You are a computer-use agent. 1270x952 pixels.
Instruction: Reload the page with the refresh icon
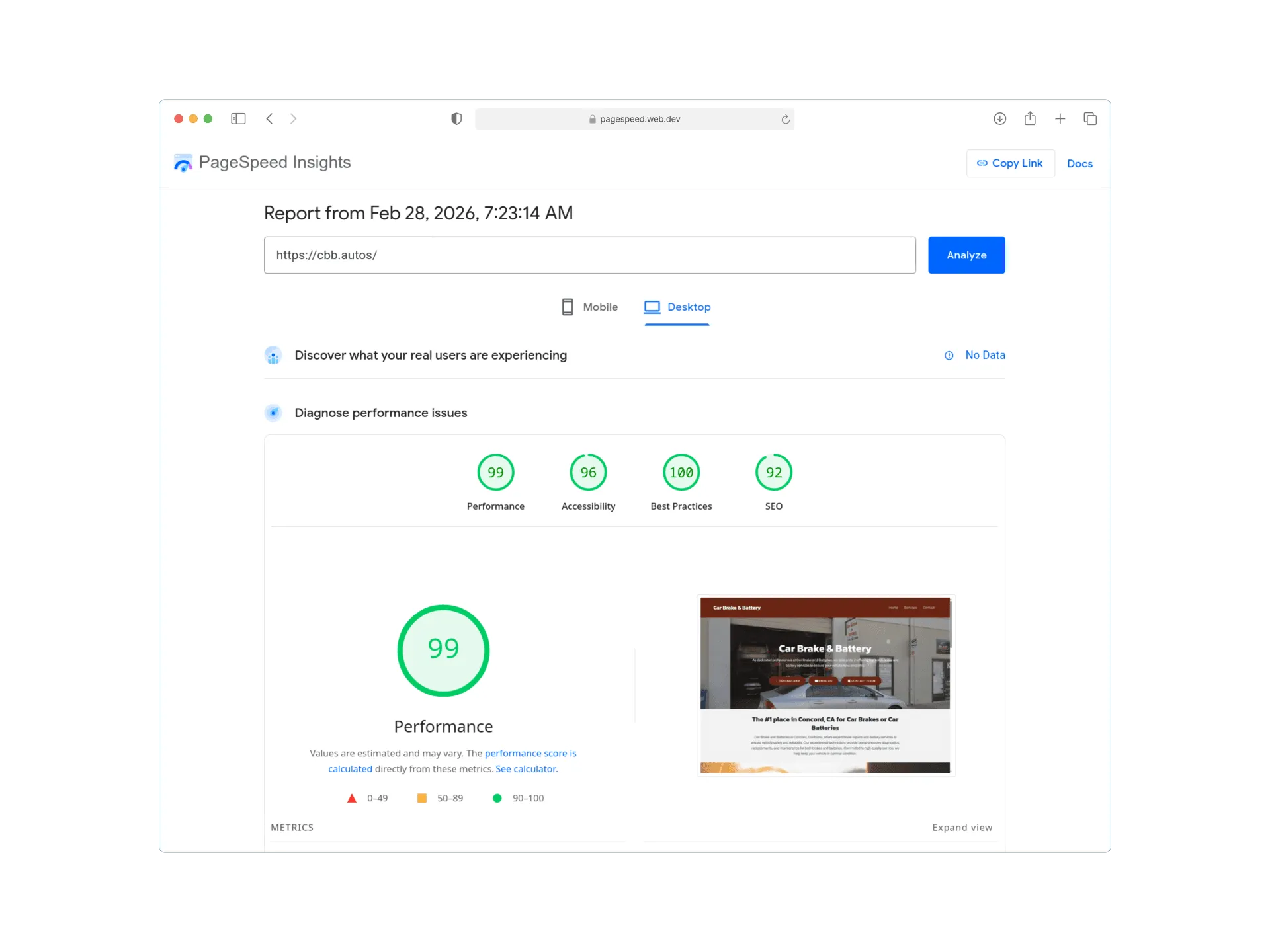point(785,119)
